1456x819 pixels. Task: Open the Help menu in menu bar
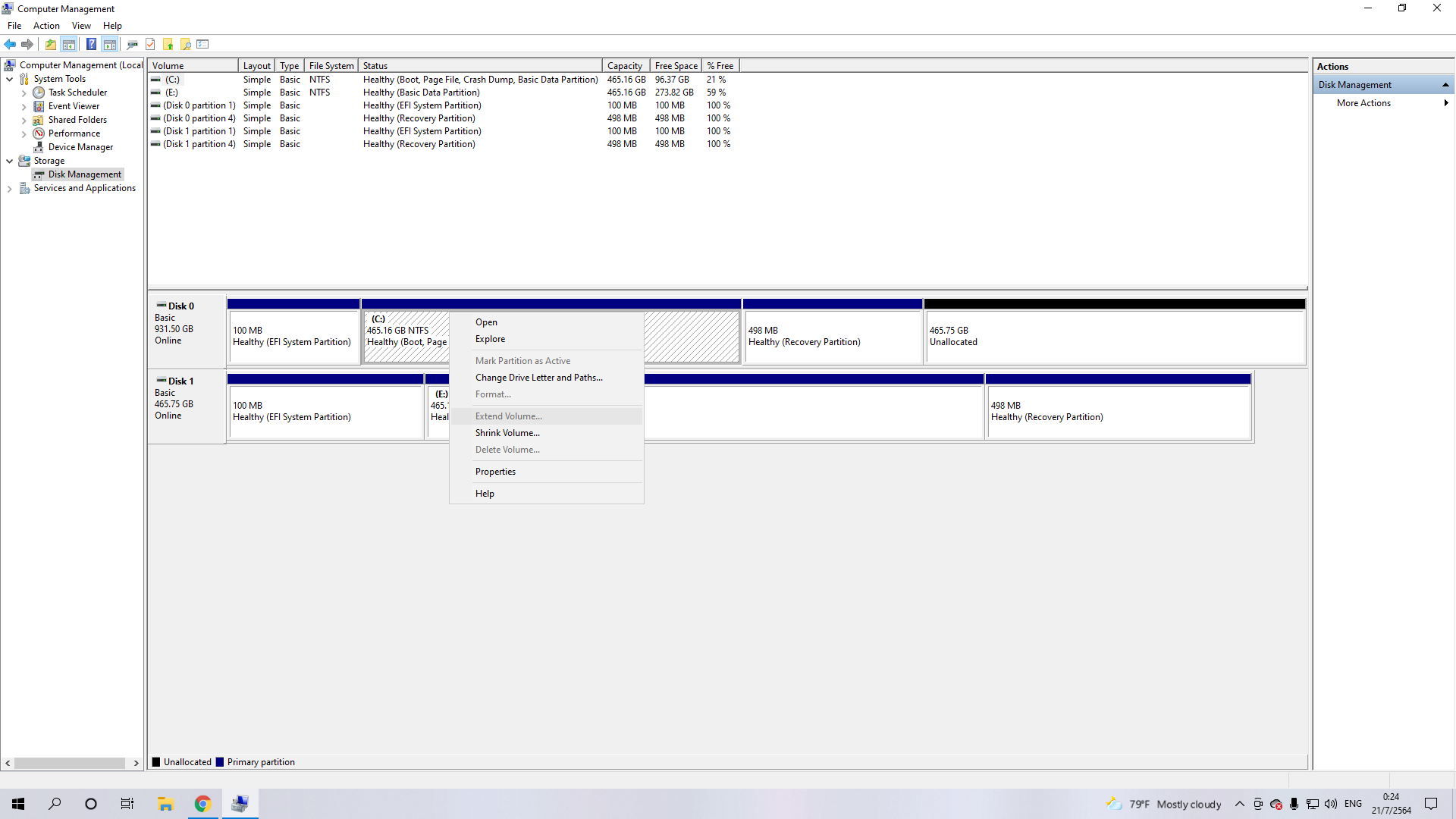112,26
